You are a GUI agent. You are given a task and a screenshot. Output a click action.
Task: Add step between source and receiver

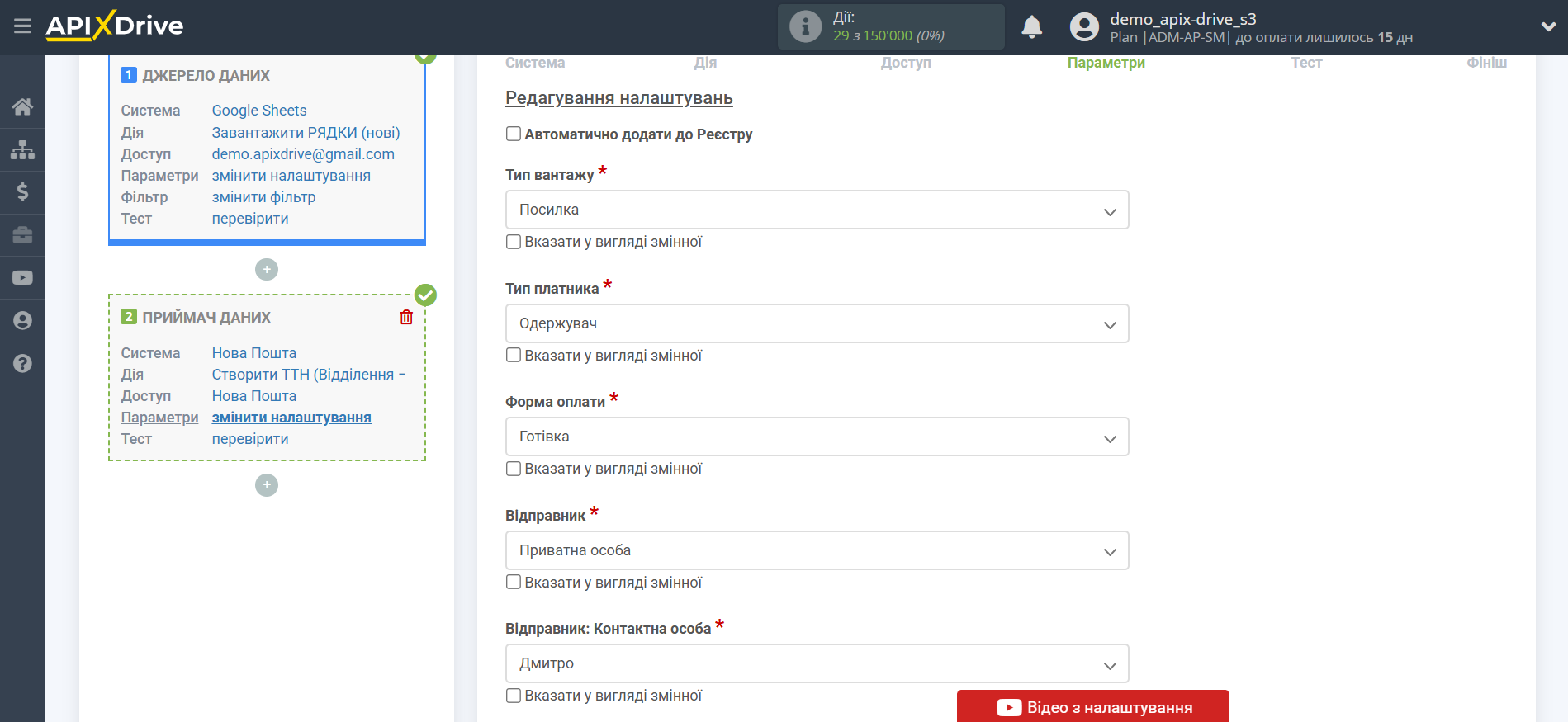click(x=267, y=270)
